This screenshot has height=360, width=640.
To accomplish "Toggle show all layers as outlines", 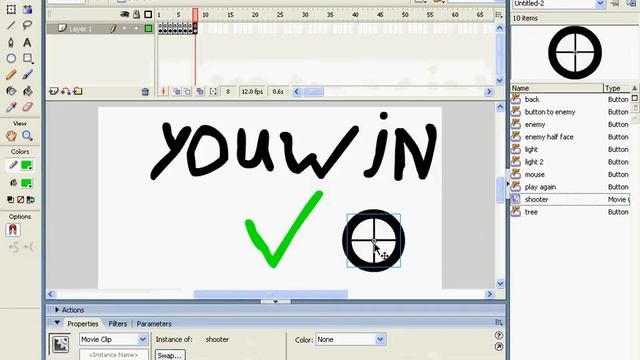I will (x=148, y=15).
